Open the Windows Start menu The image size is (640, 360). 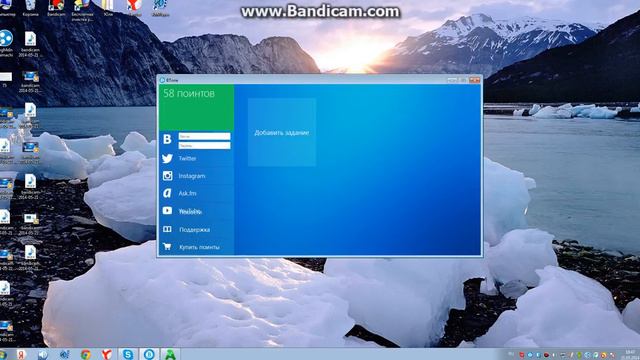point(2,354)
